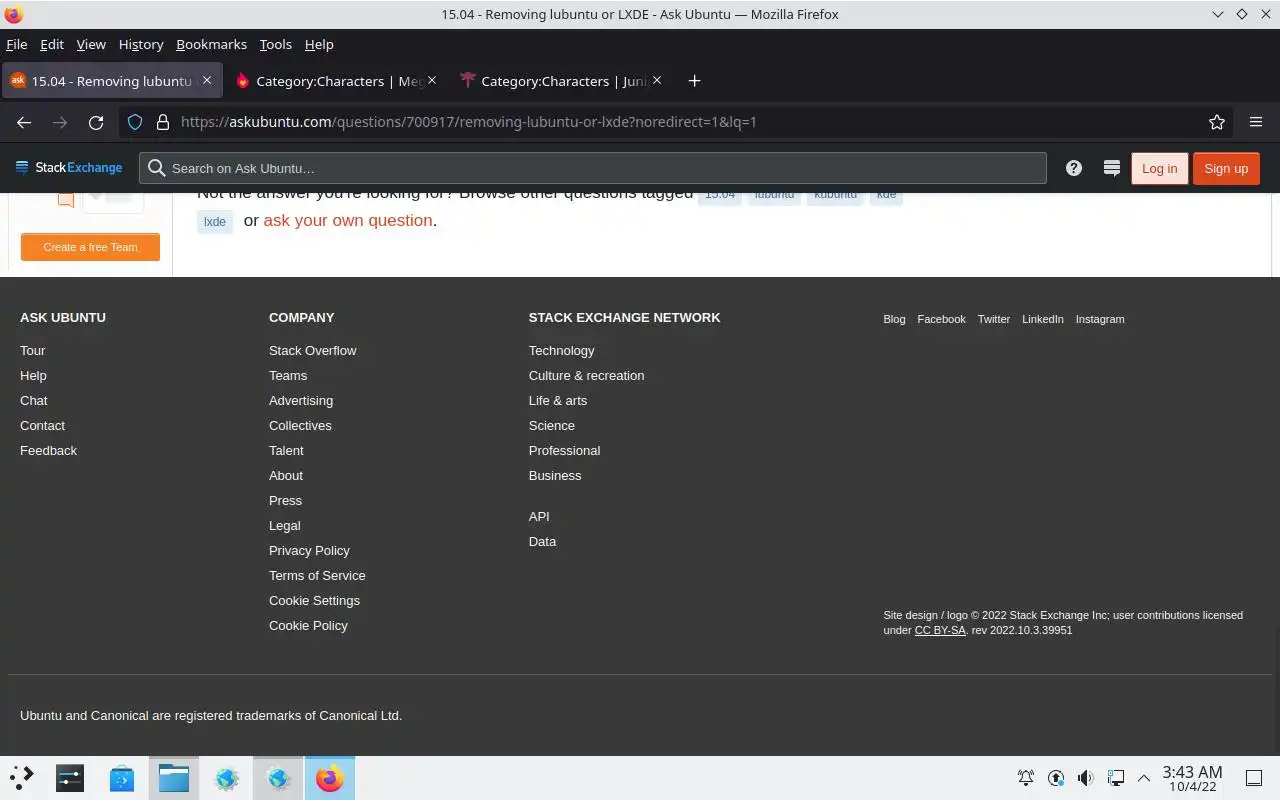Click the Create a free Team button

tap(90, 247)
